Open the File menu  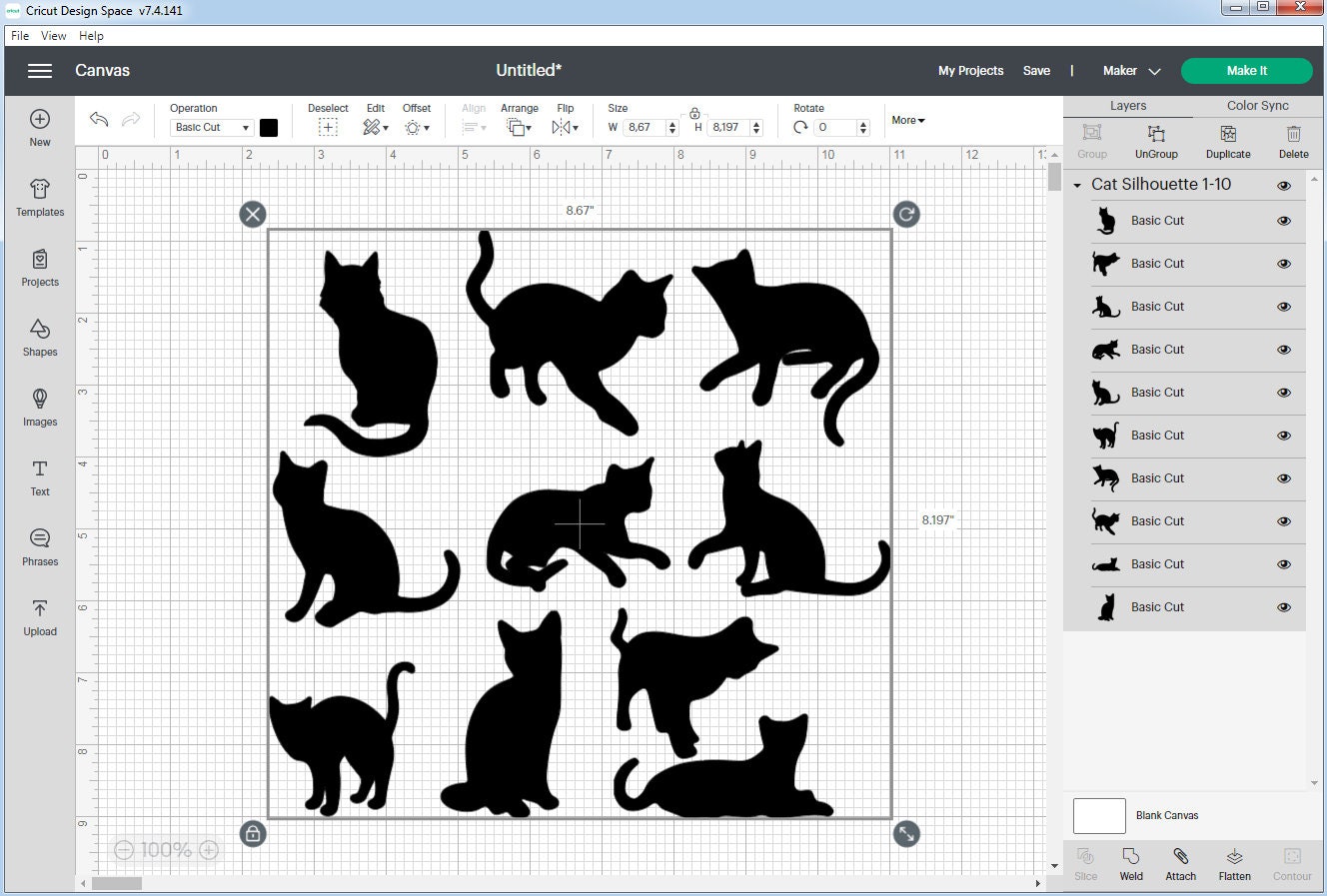point(19,35)
